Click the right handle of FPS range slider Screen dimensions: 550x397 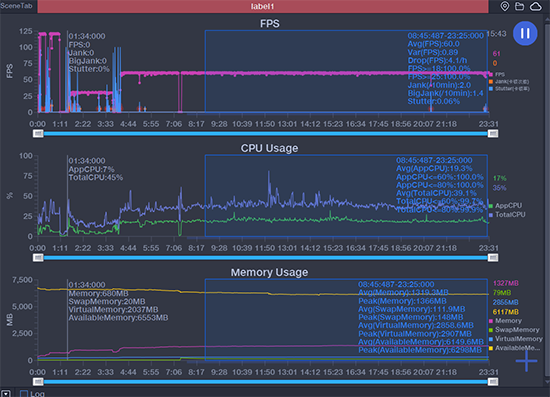[493, 134]
